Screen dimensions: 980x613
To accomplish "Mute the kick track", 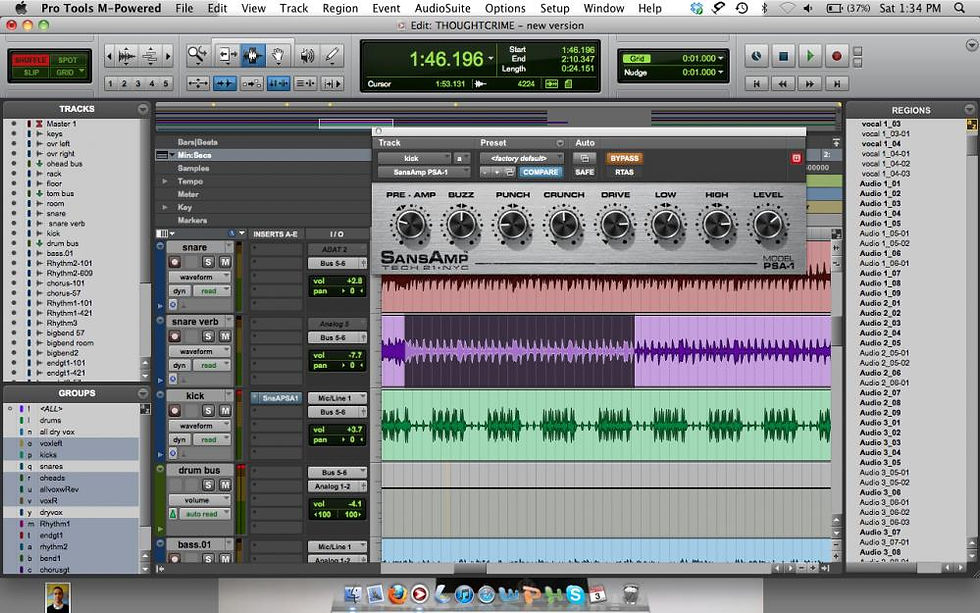I will [225, 411].
